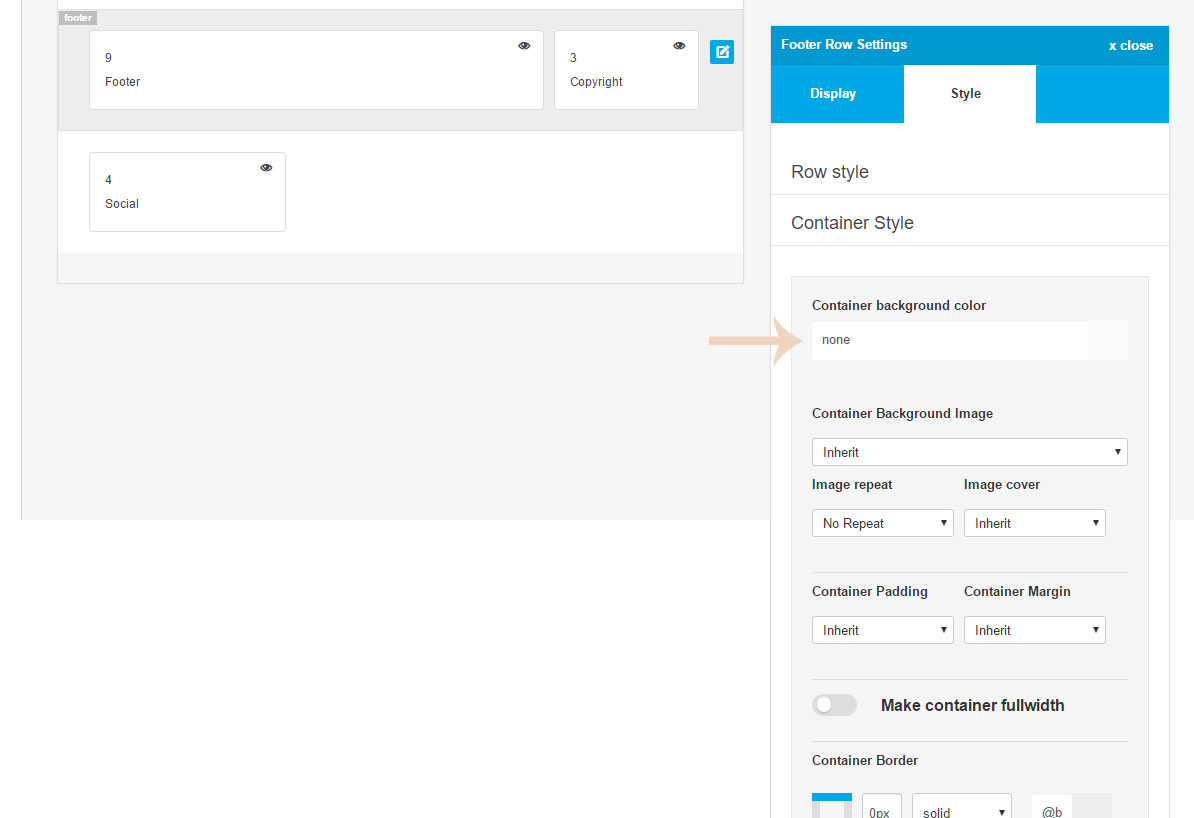Screen dimensions: 1194x818
Task: Click the Footer Row Settings title
Action: click(x=844, y=44)
